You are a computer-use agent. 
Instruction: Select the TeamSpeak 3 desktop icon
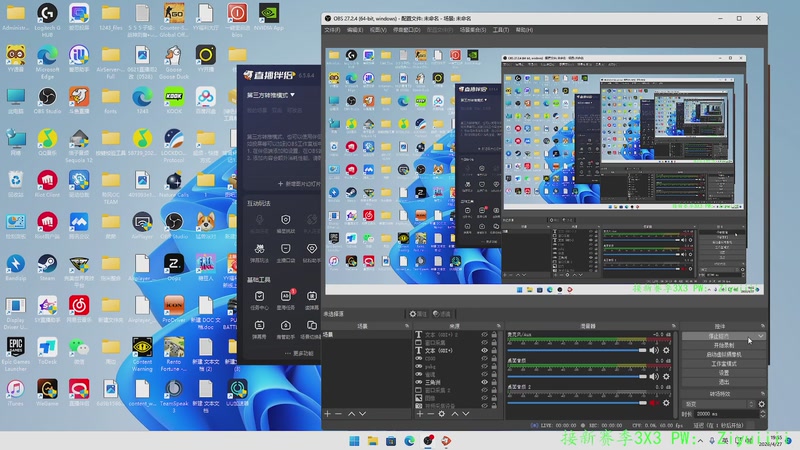(173, 396)
